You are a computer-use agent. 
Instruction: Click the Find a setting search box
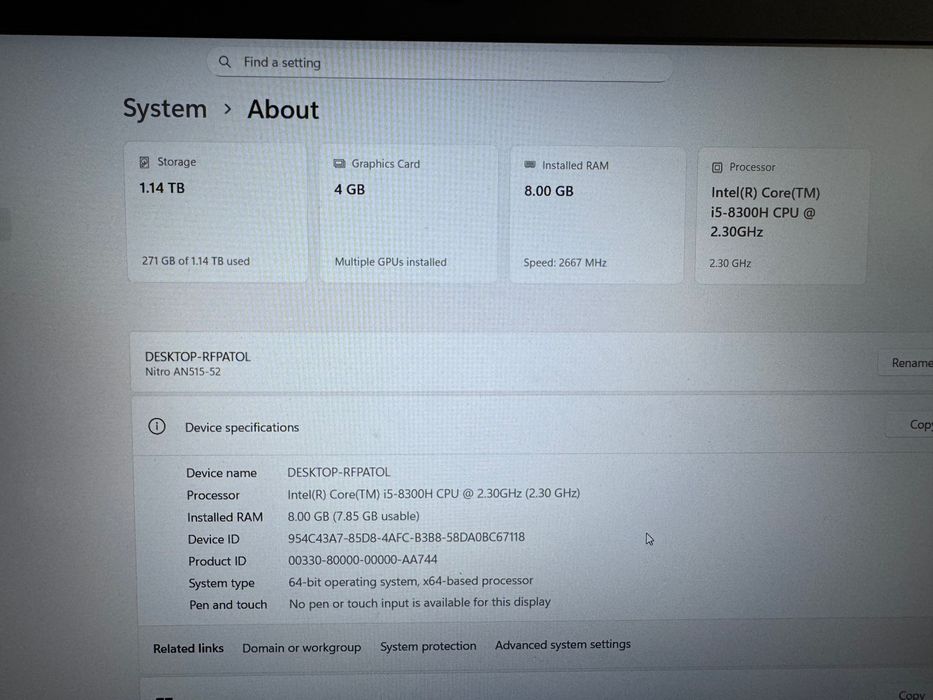(x=440, y=64)
